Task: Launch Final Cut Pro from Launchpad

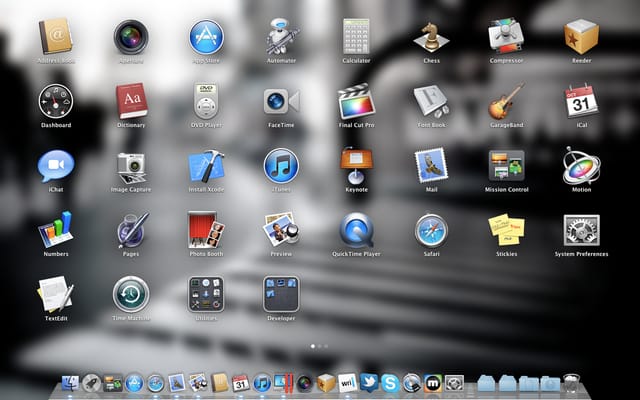Action: coord(356,101)
